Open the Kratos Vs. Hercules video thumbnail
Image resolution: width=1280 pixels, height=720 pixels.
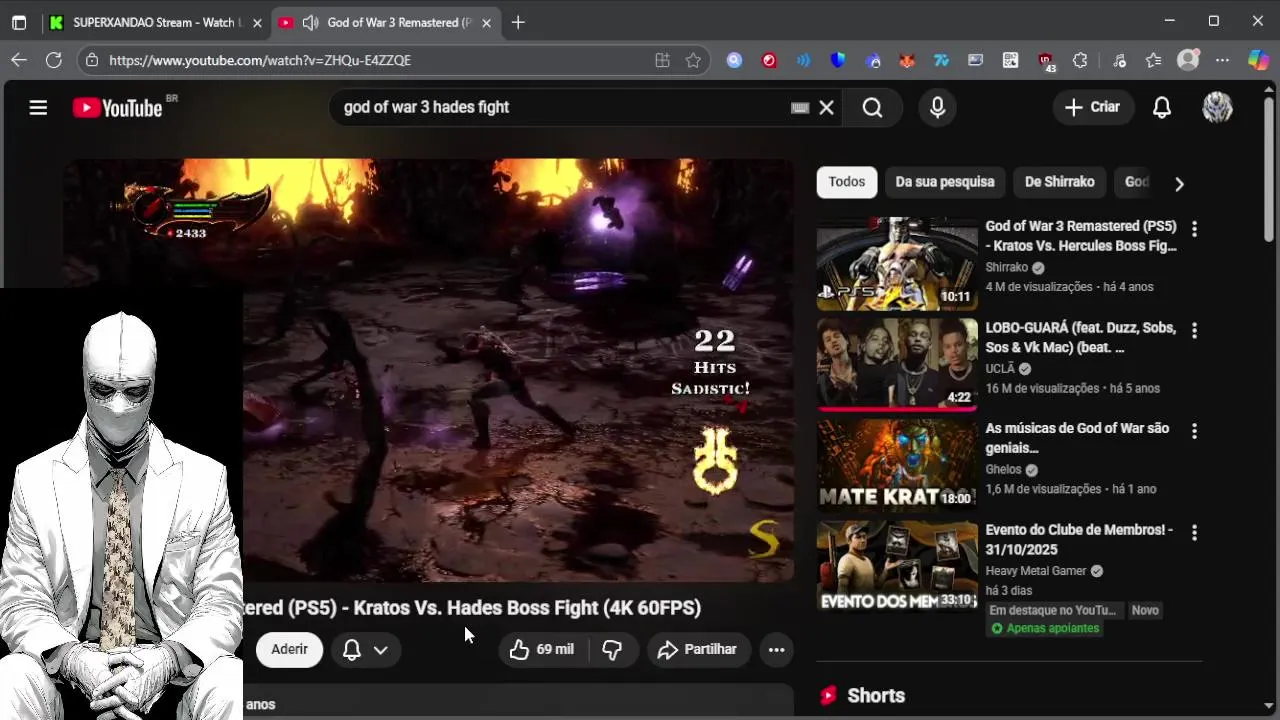pos(897,264)
